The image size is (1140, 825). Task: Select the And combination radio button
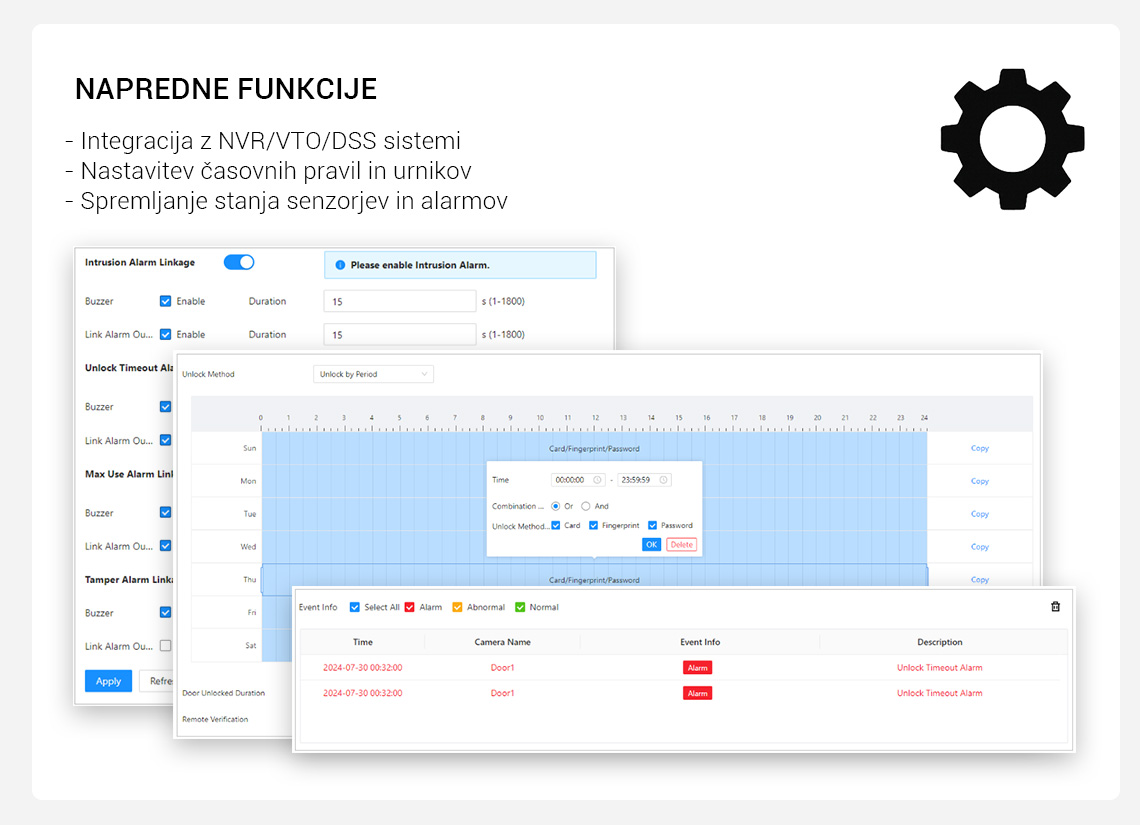click(x=586, y=506)
